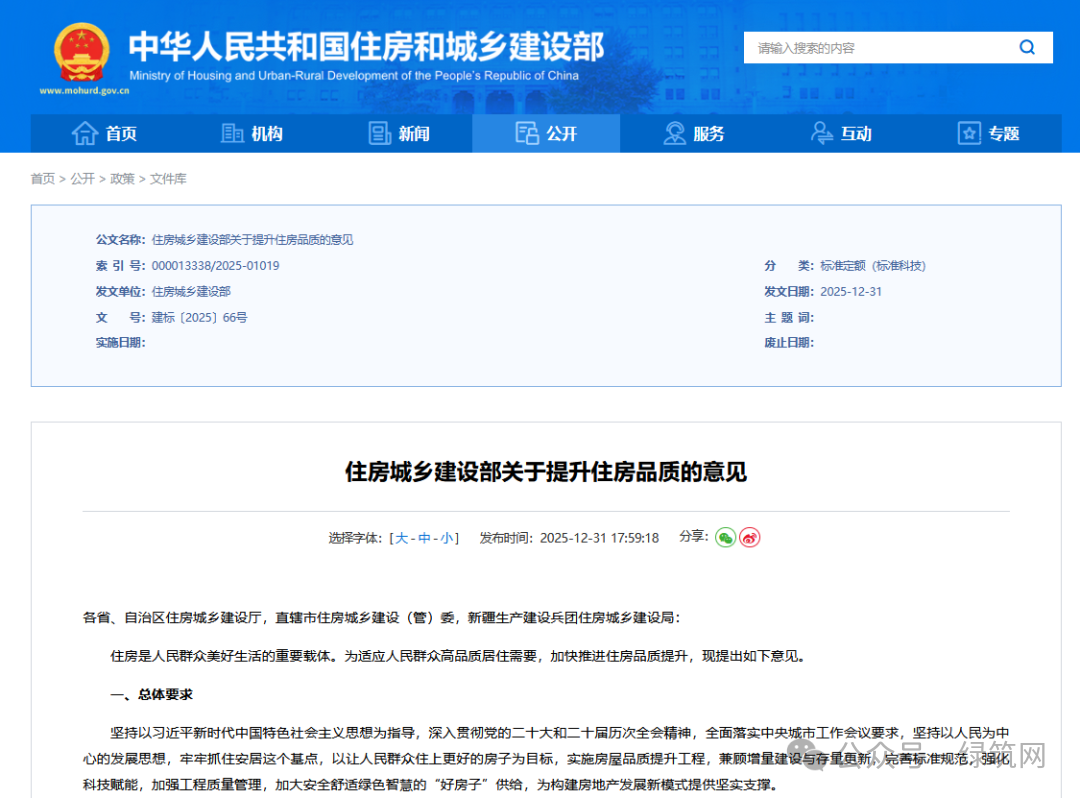Set font size to 中
The image size is (1080, 798).
[x=424, y=538]
